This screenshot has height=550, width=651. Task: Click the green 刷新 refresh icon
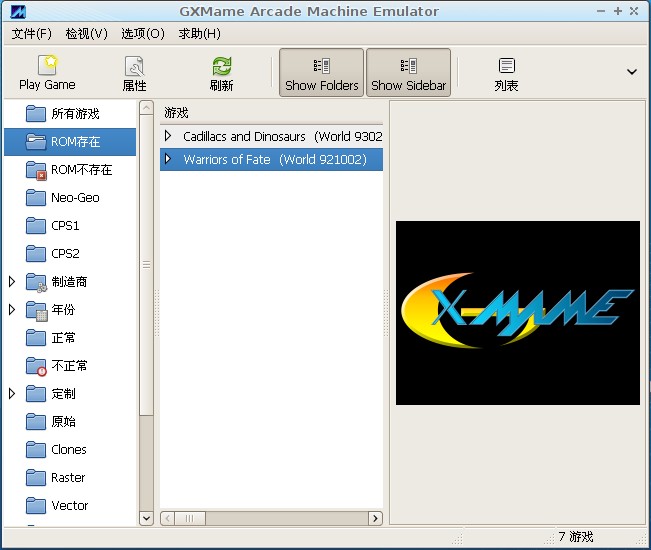222,66
